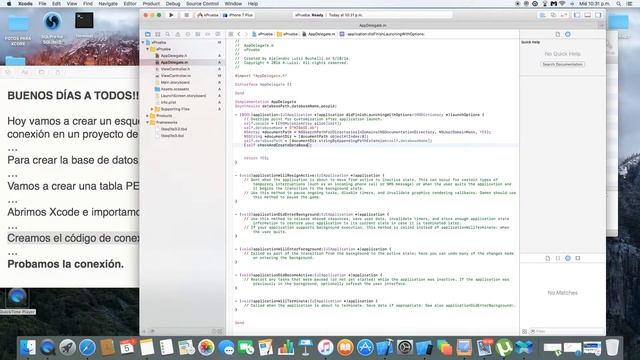Screen dimensions: 640x360
Task: Open AppDelegate.m jump bar segment
Action: tap(319, 34)
